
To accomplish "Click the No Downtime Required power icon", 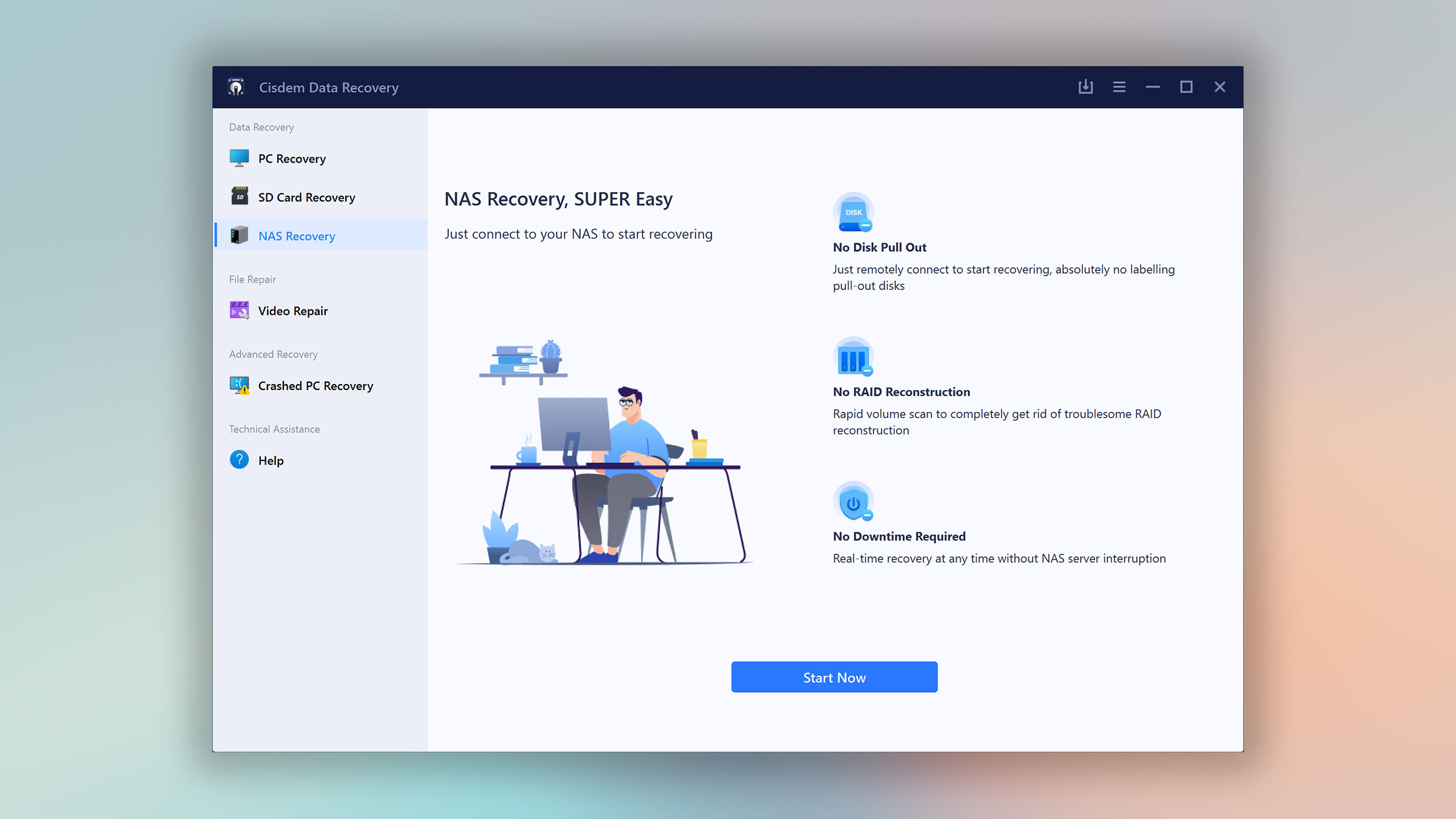I will point(853,502).
